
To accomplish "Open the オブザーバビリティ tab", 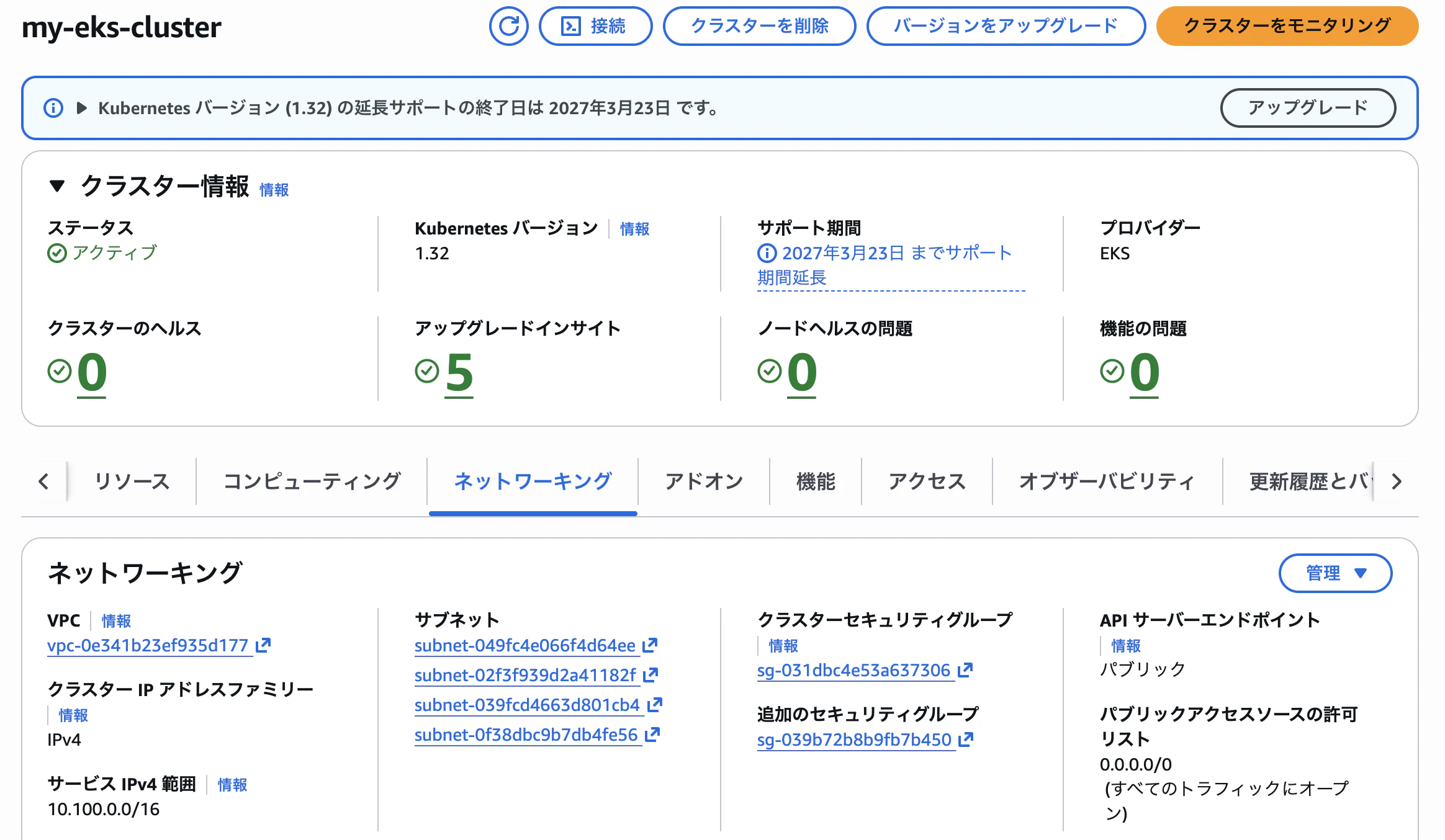I will (1107, 481).
